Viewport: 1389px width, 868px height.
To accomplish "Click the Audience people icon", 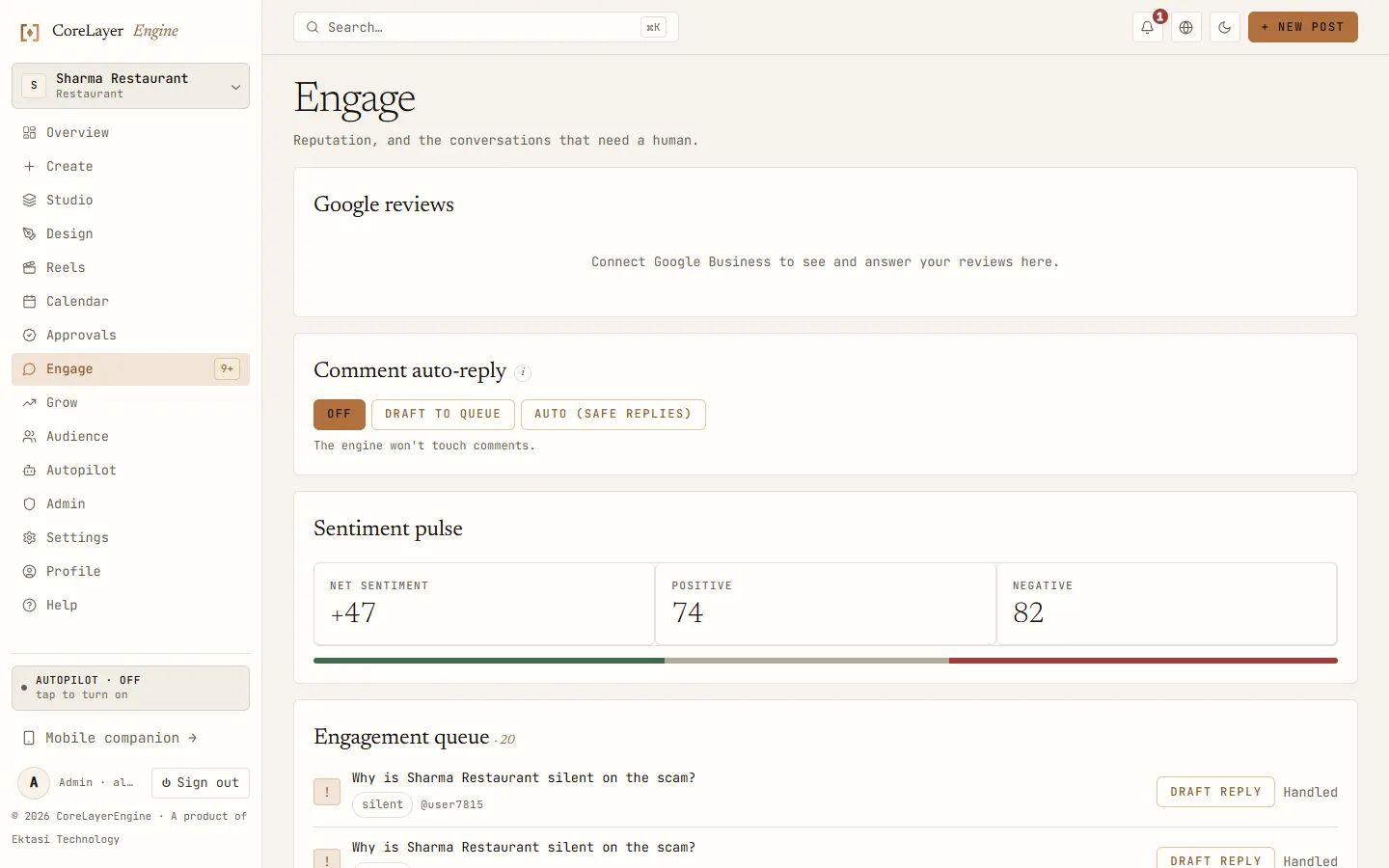I will point(29,437).
